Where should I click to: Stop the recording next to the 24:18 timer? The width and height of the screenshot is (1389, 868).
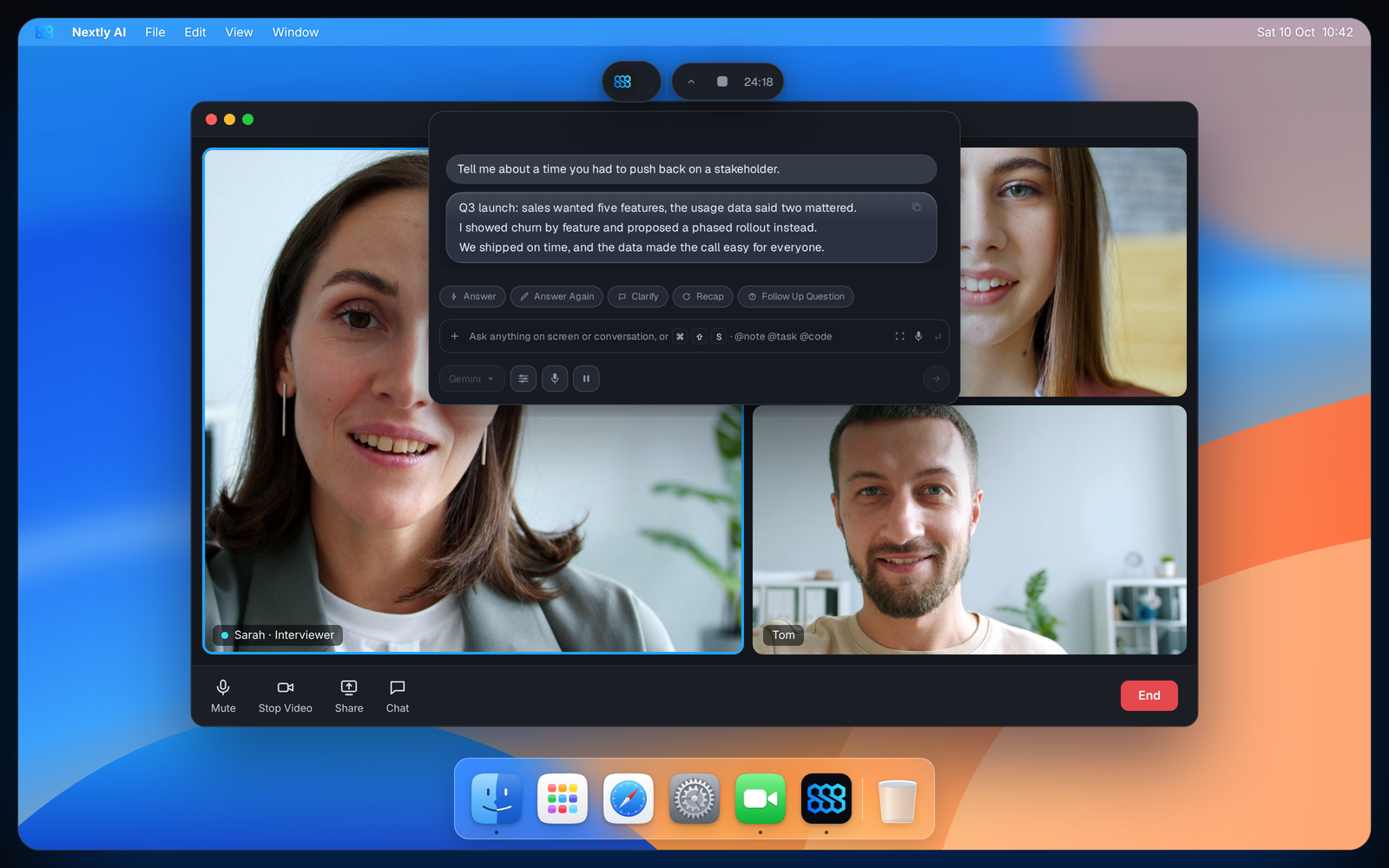pyautogui.click(x=721, y=82)
